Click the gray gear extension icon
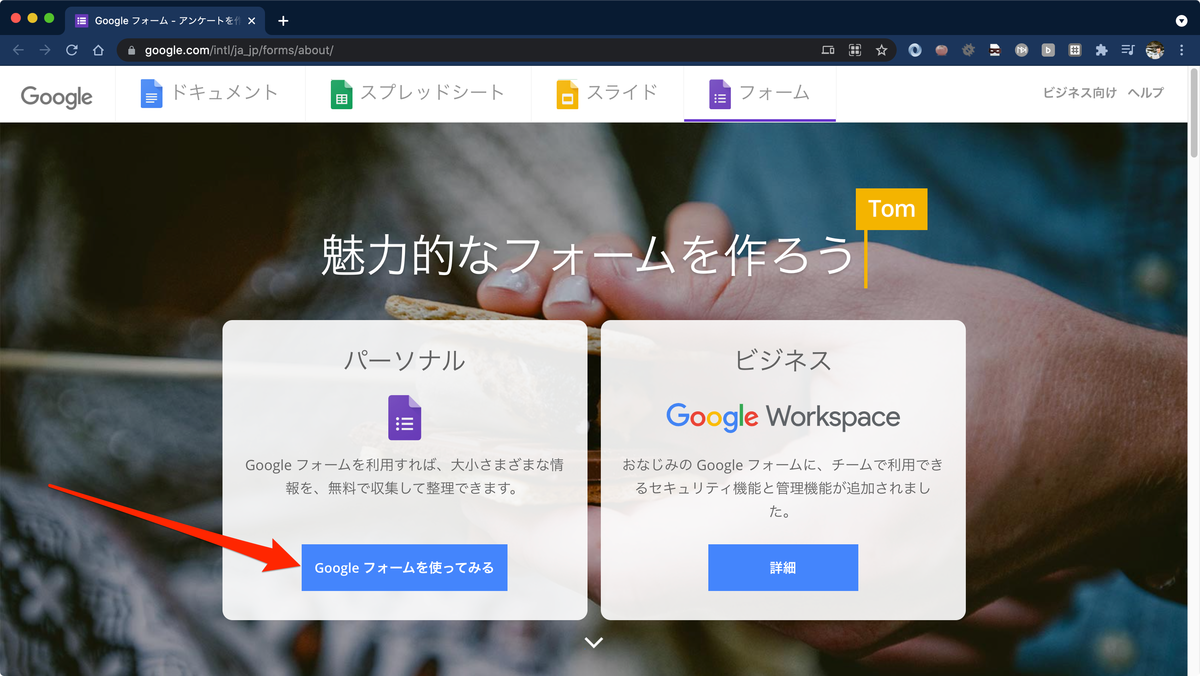Screen dimensions: 1200x676 968,49
